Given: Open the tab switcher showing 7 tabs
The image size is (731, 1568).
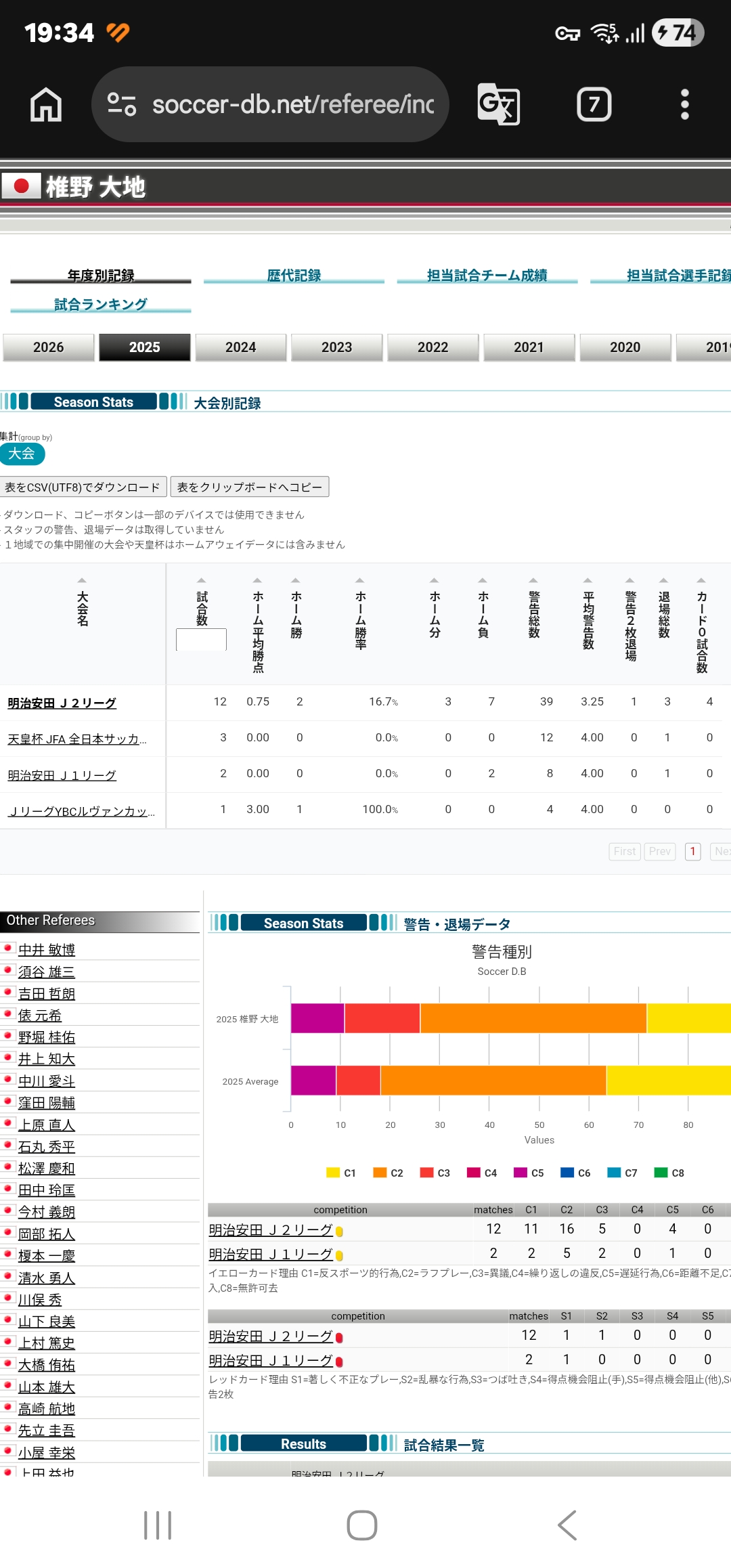Looking at the screenshot, I should pos(594,105).
